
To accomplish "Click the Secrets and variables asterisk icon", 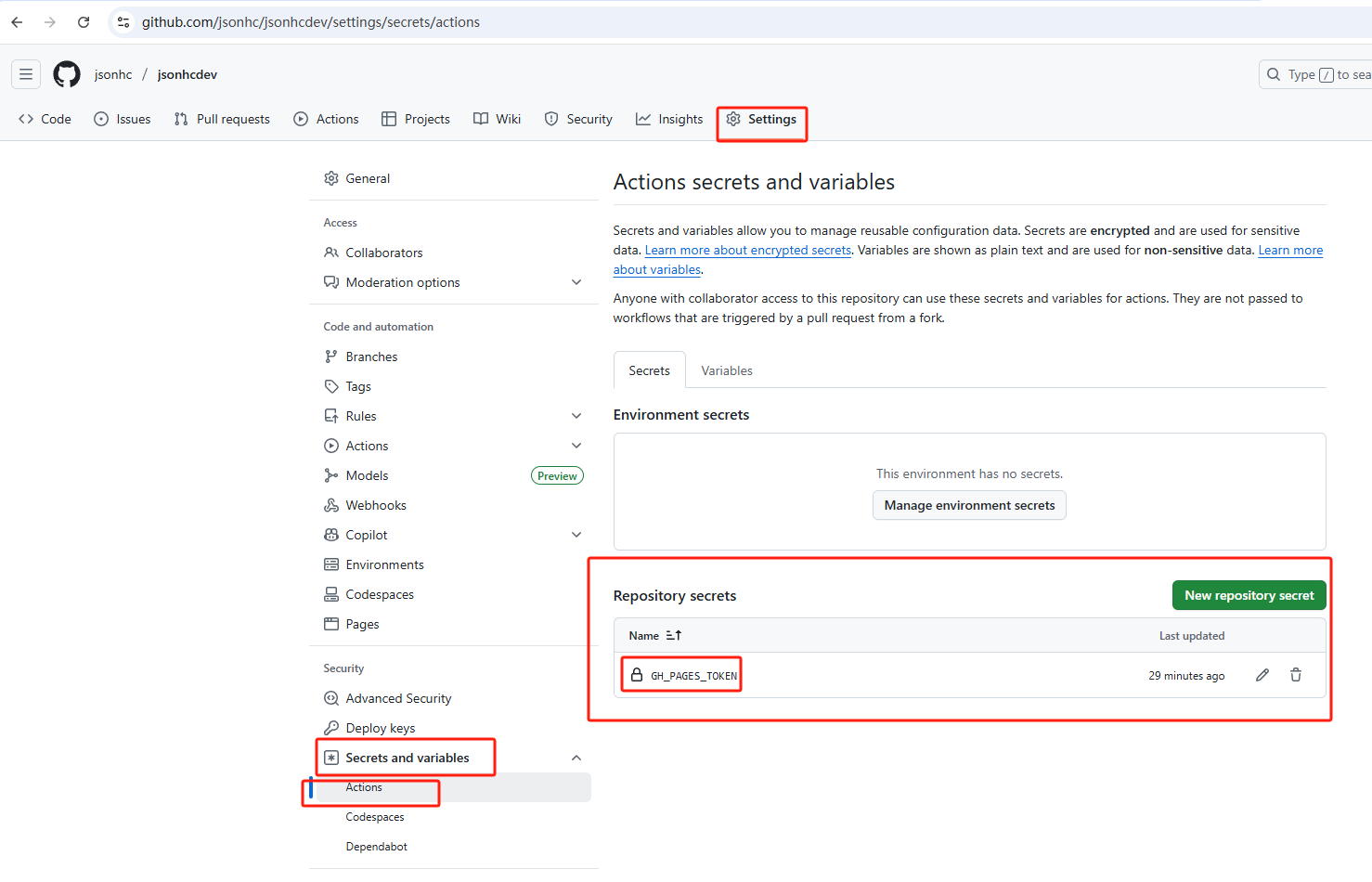I will point(331,758).
